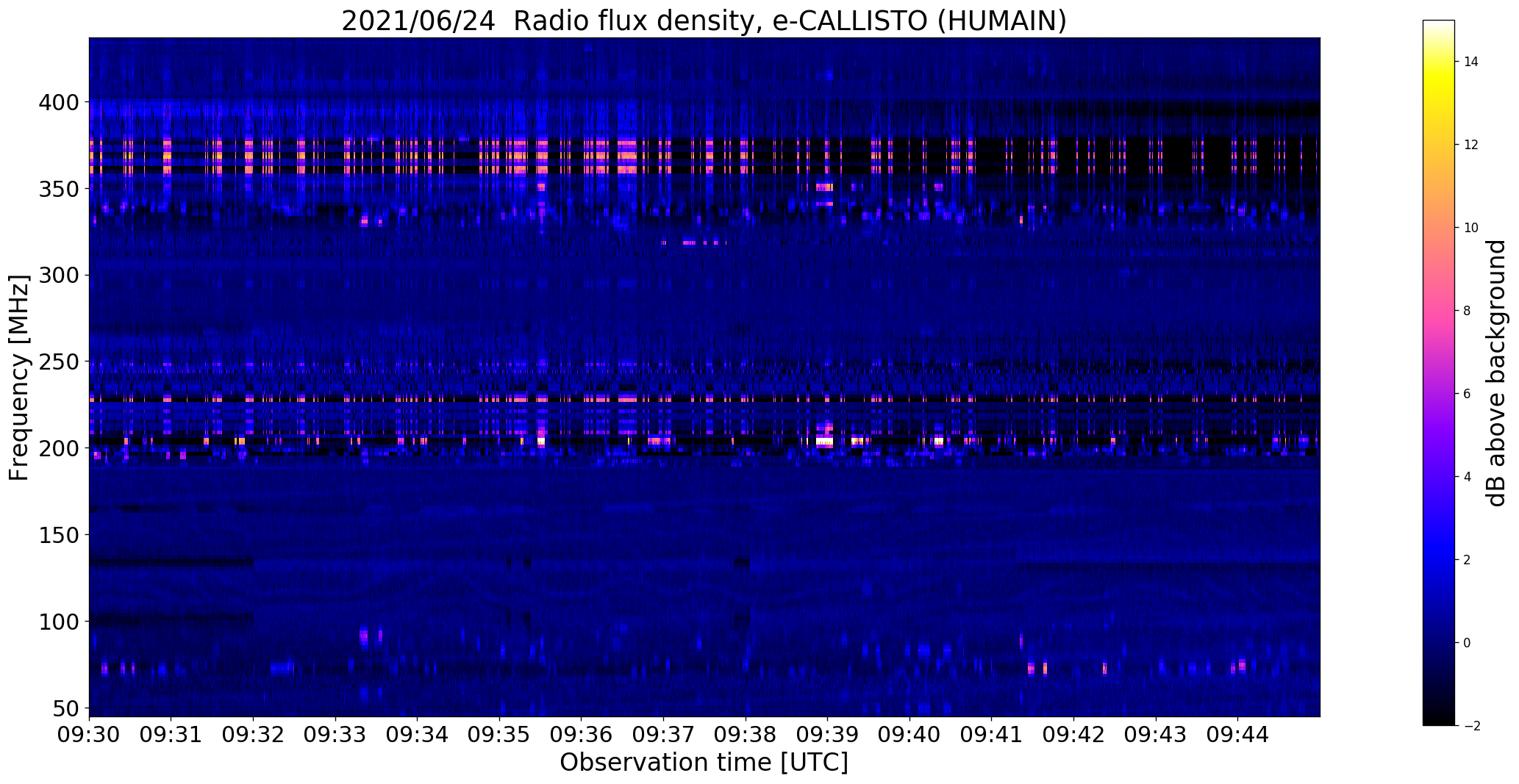
Task: Click the colorbar tick label 12
Action: pyautogui.click(x=1471, y=145)
